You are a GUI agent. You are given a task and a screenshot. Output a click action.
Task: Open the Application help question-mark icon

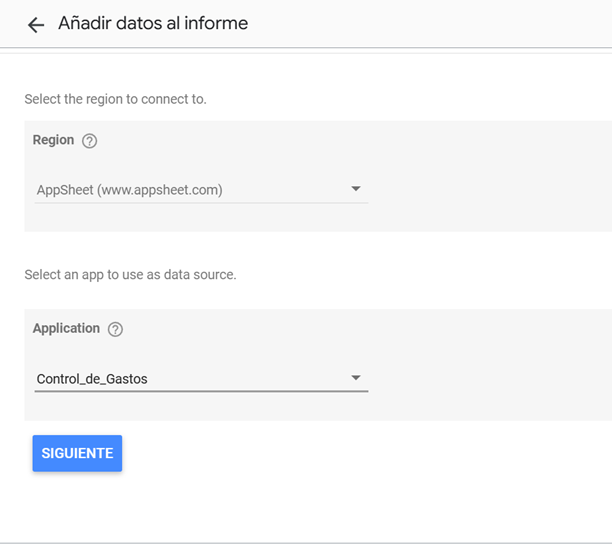115,329
